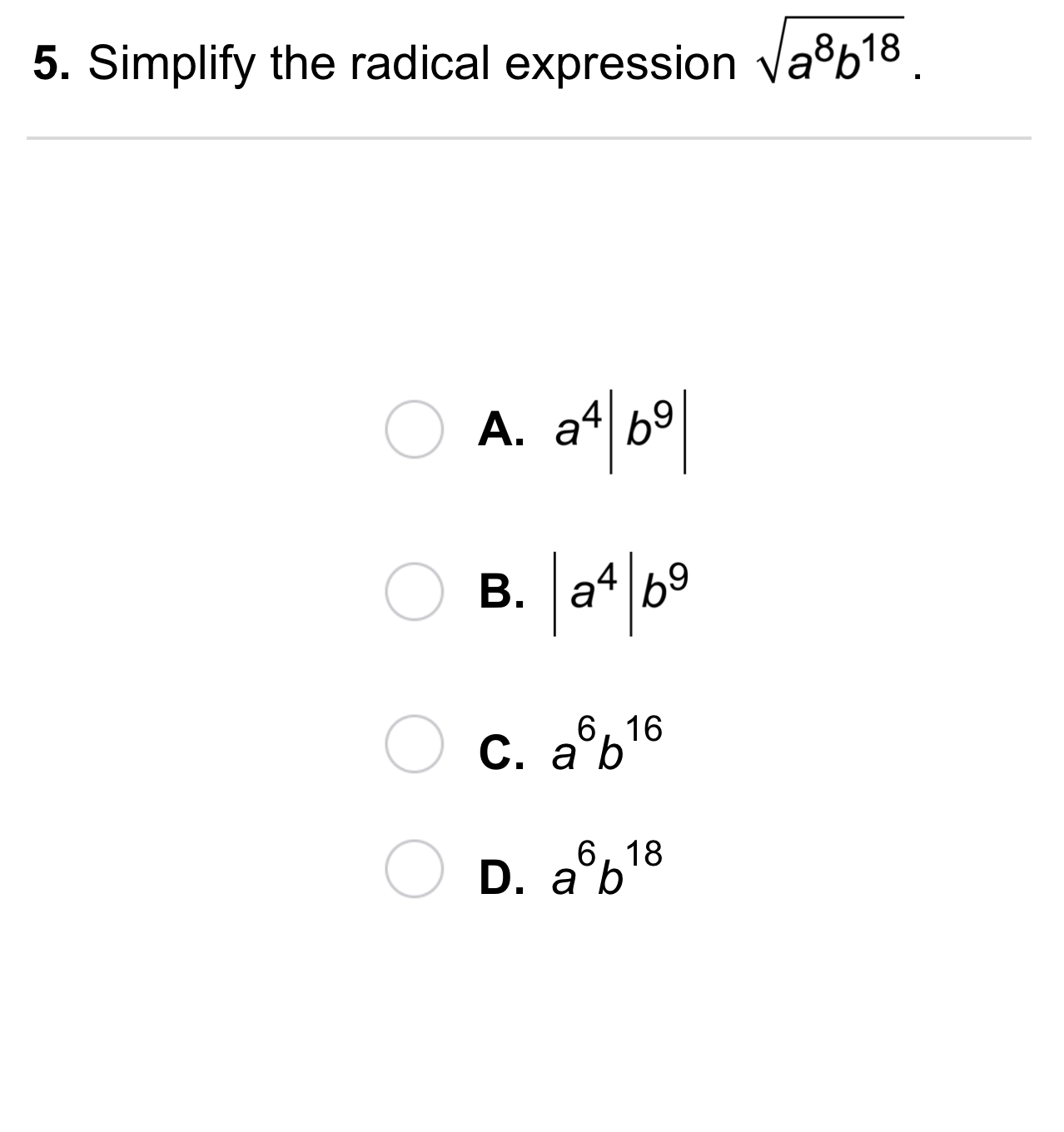Pick the radio button for option C
Image resolution: width=1064 pixels, height=1132 pixels.
(x=414, y=744)
